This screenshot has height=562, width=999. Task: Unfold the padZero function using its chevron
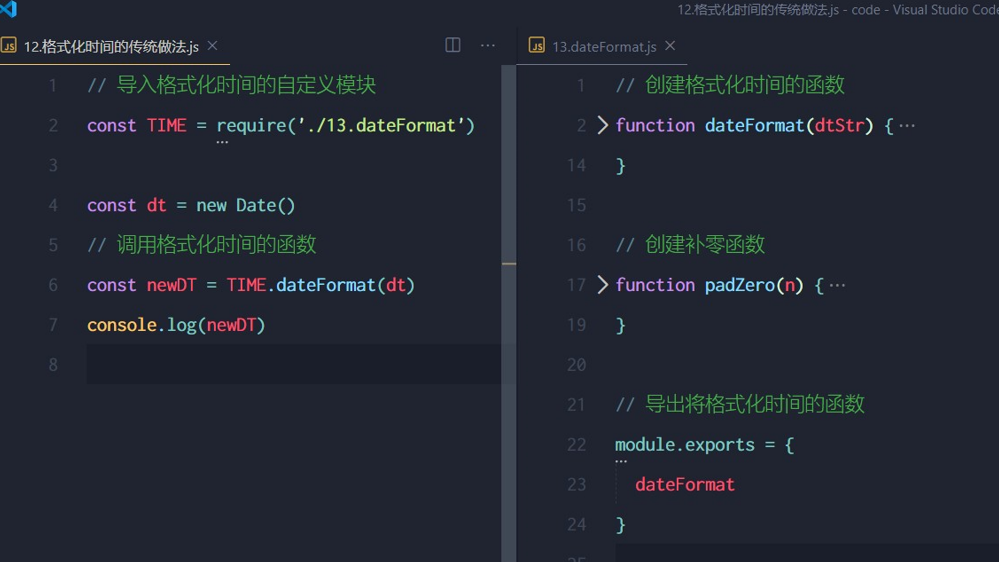602,285
